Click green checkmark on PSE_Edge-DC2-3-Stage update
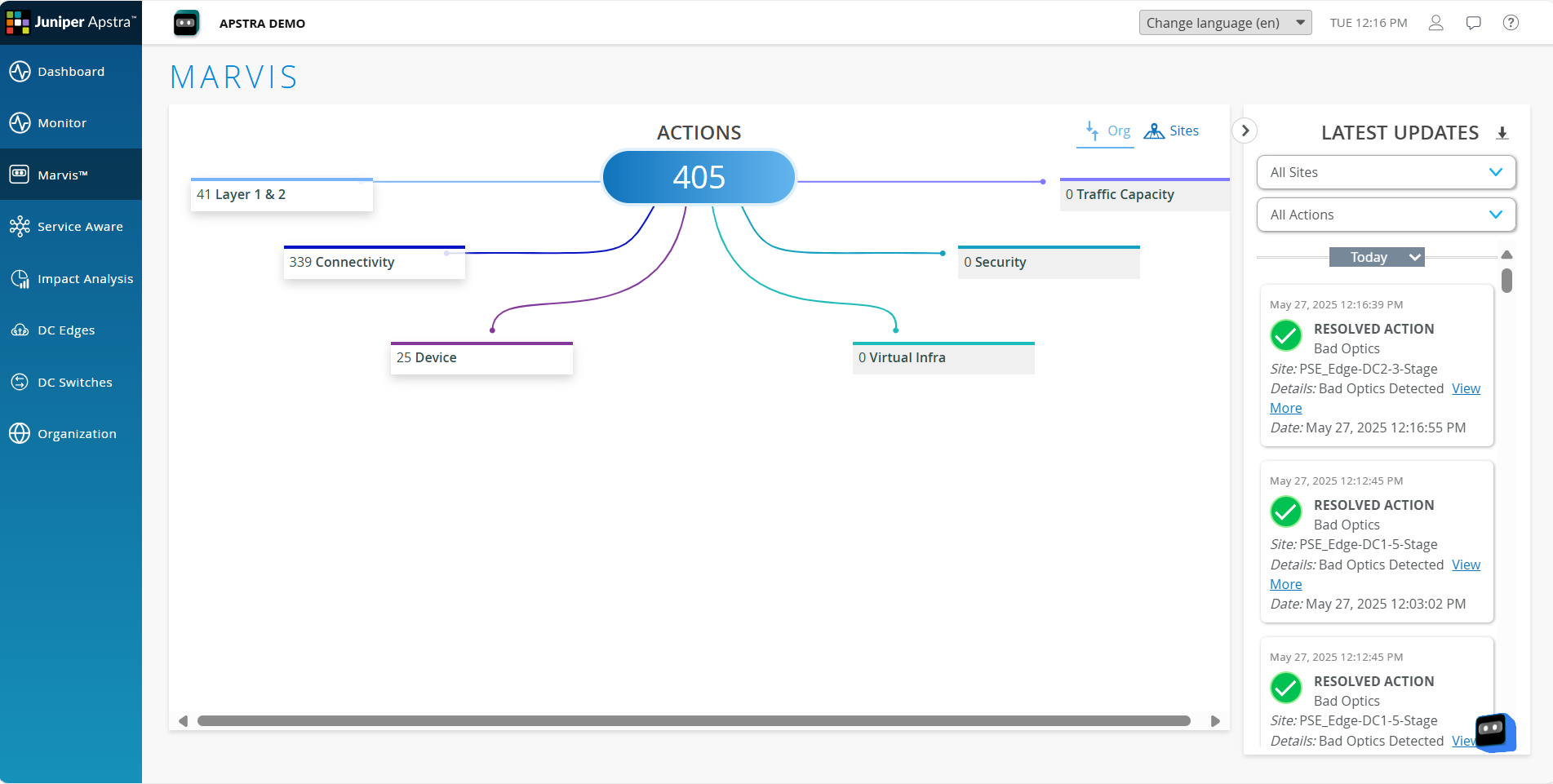The image size is (1553, 784). point(1286,335)
